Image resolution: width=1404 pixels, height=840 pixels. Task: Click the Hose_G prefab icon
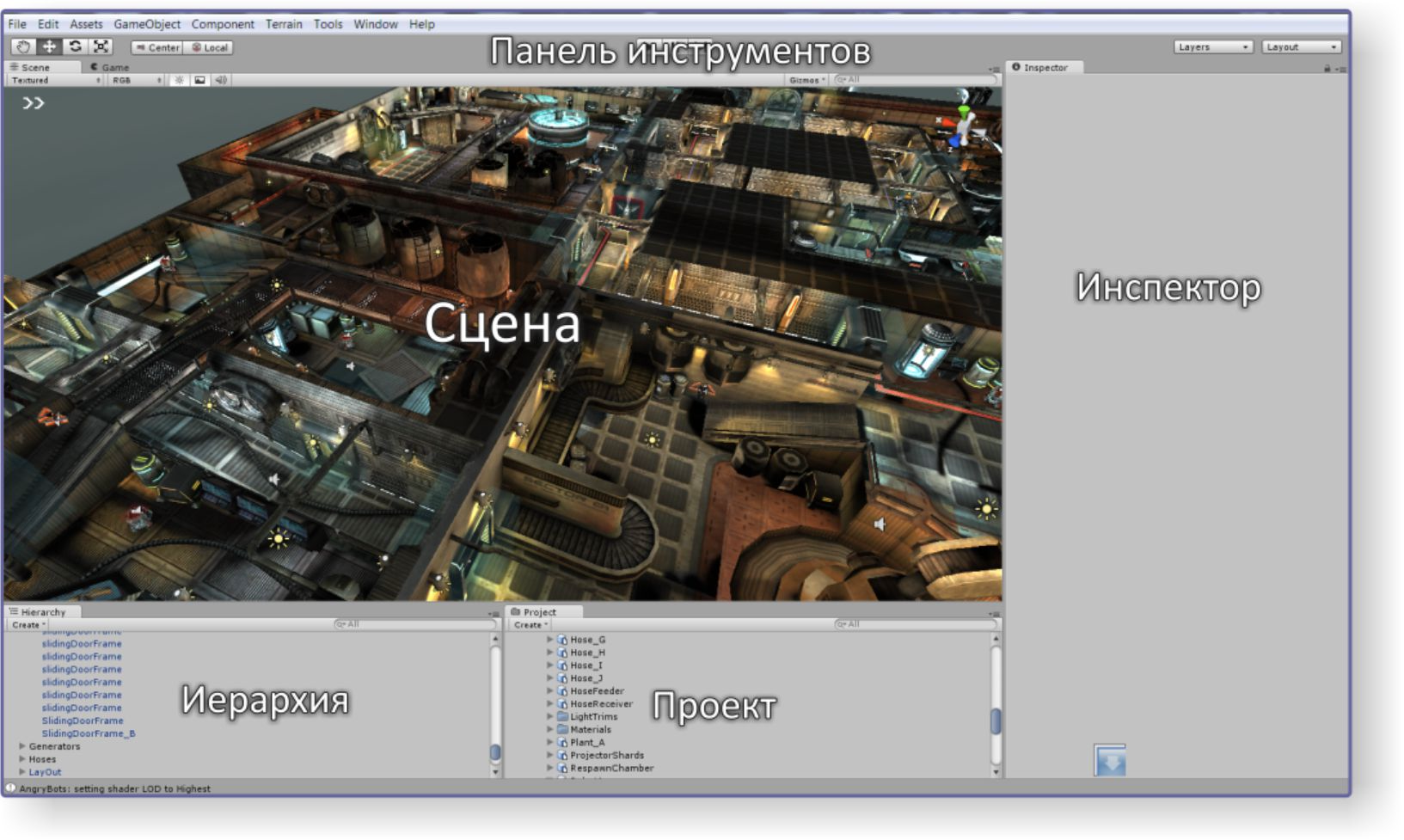pos(562,640)
